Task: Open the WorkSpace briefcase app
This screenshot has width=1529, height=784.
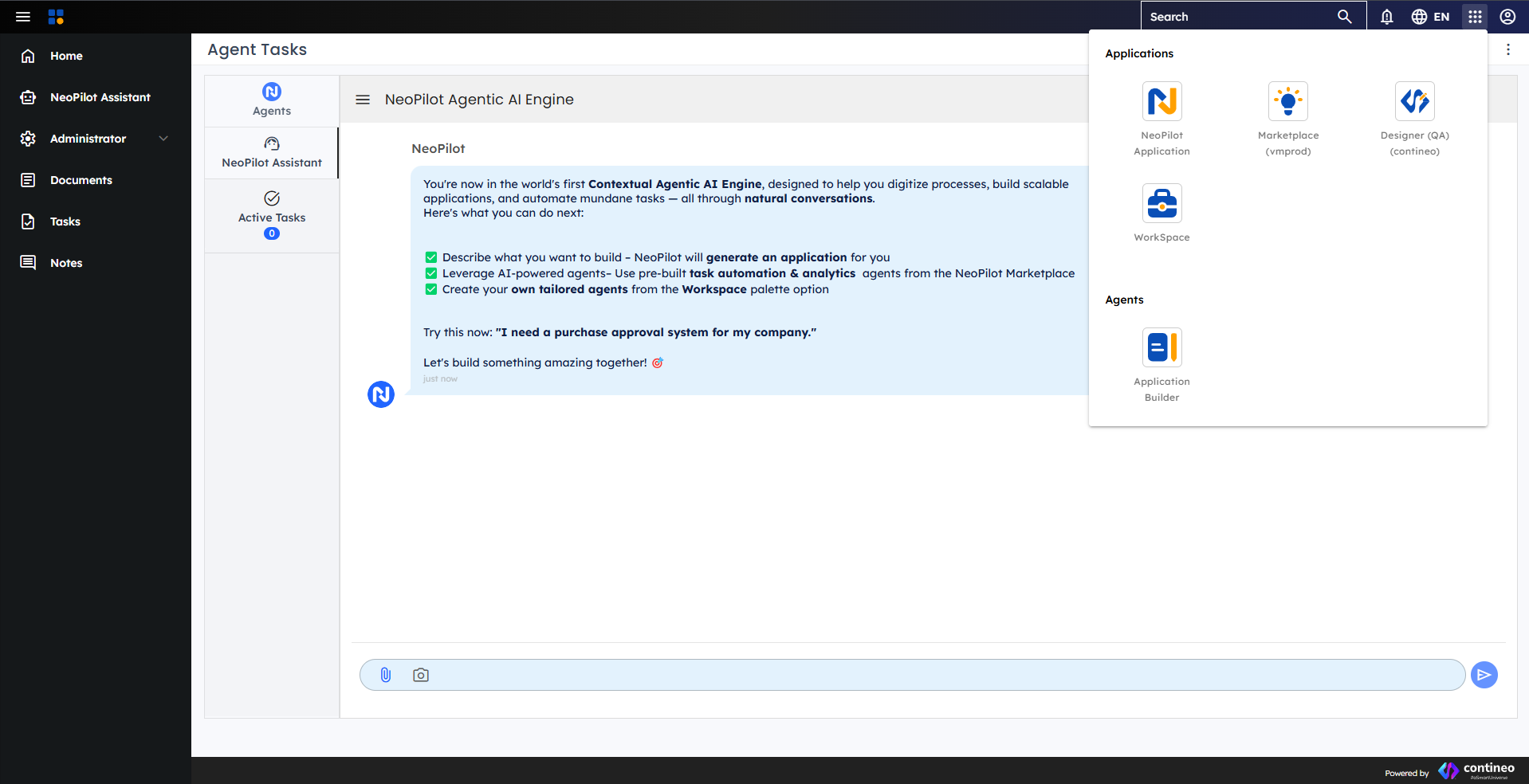Action: click(x=1161, y=204)
